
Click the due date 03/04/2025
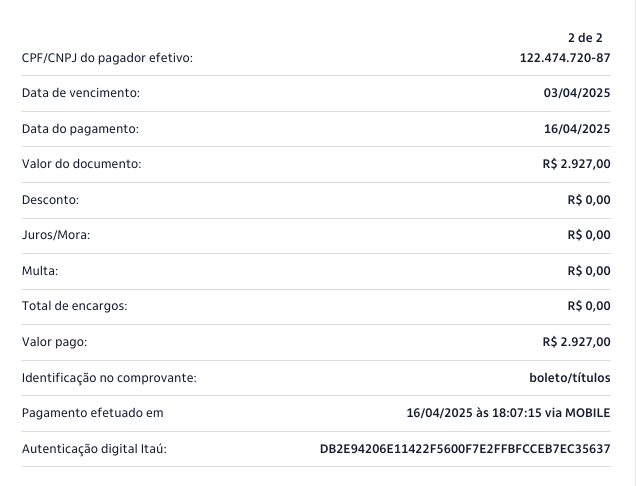click(x=577, y=93)
